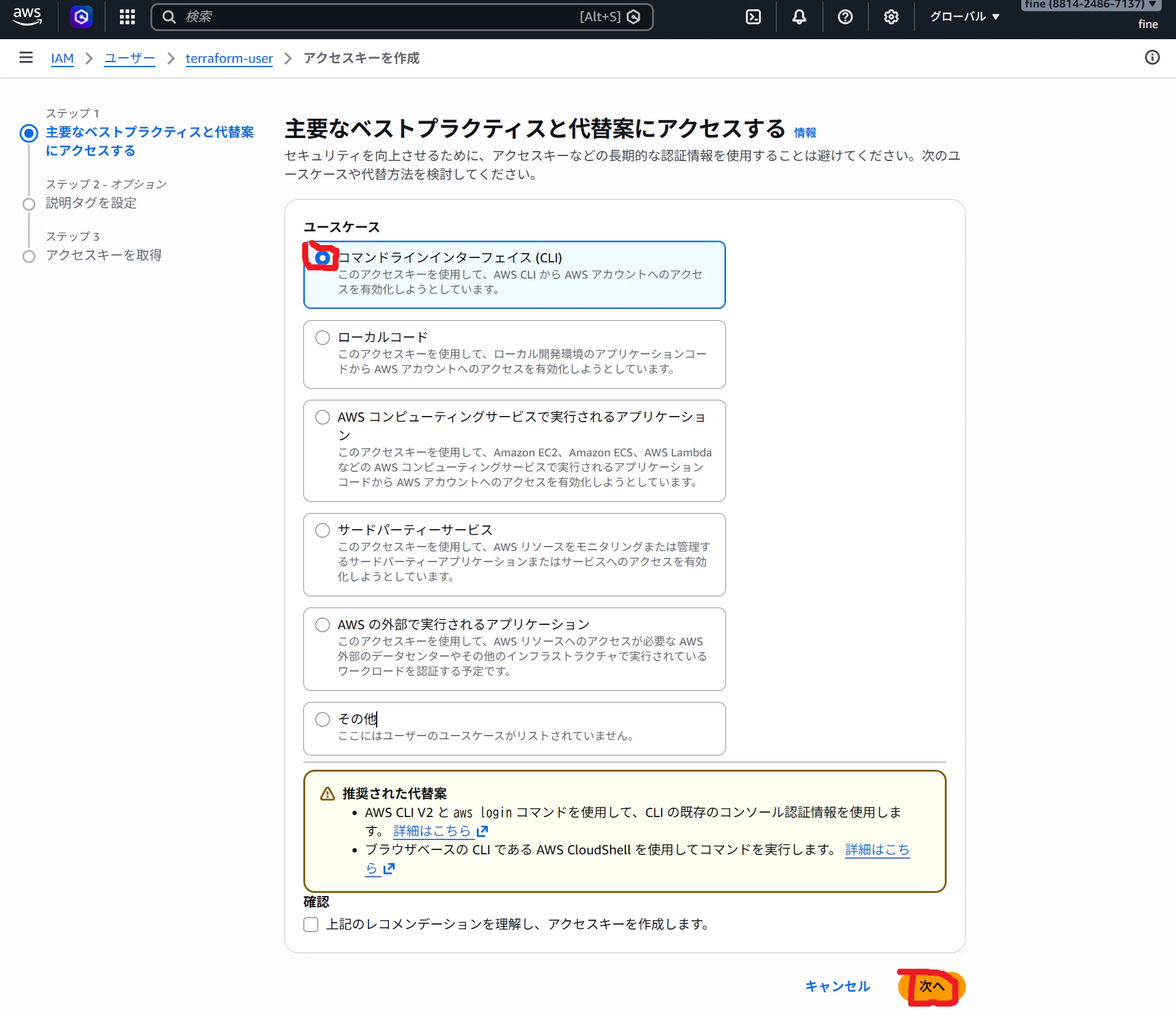Select the ローカルコード radio option

[x=323, y=338]
